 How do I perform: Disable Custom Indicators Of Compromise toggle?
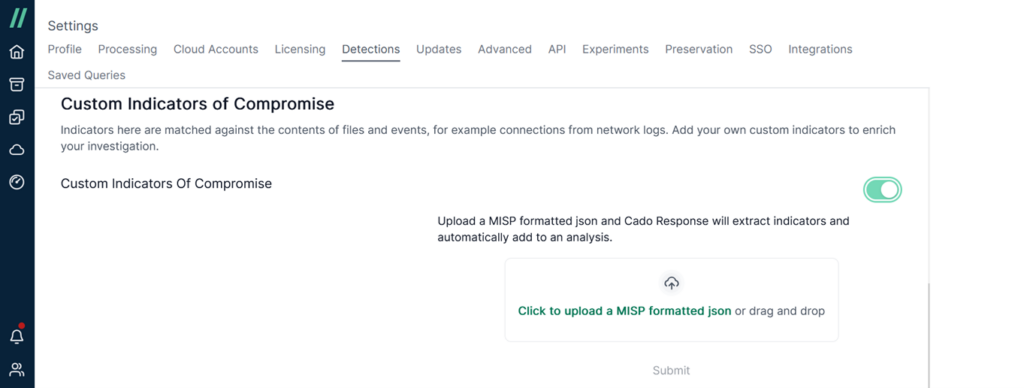coord(882,190)
